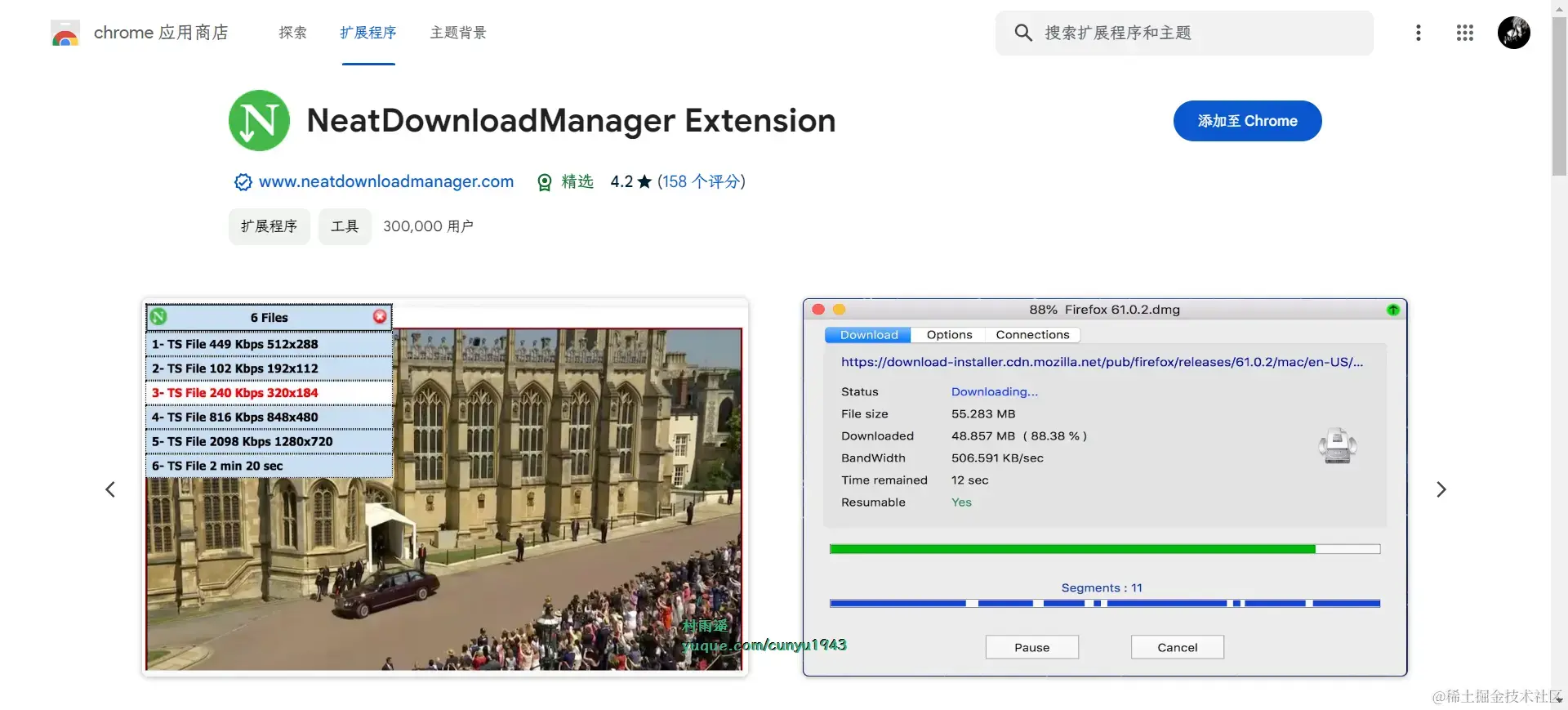This screenshot has height=710, width=1568.
Task: Click the 添加至 Chrome button
Action: click(1247, 121)
